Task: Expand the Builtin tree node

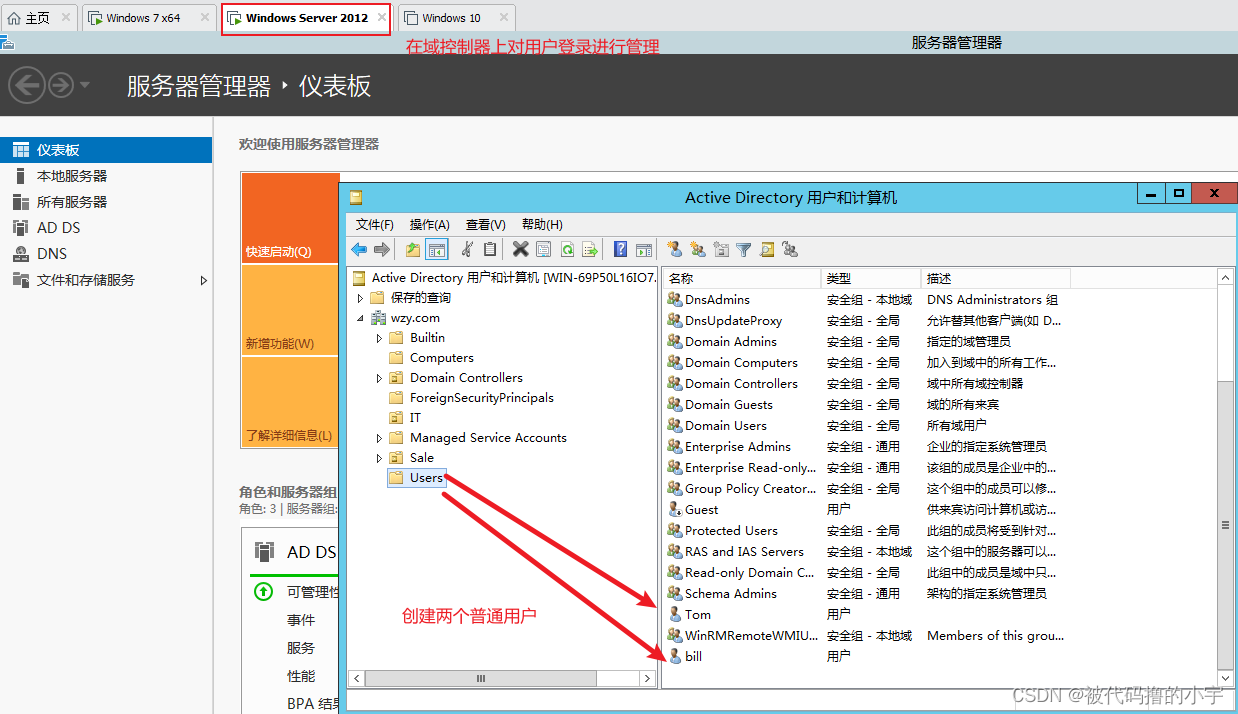Action: coord(380,338)
